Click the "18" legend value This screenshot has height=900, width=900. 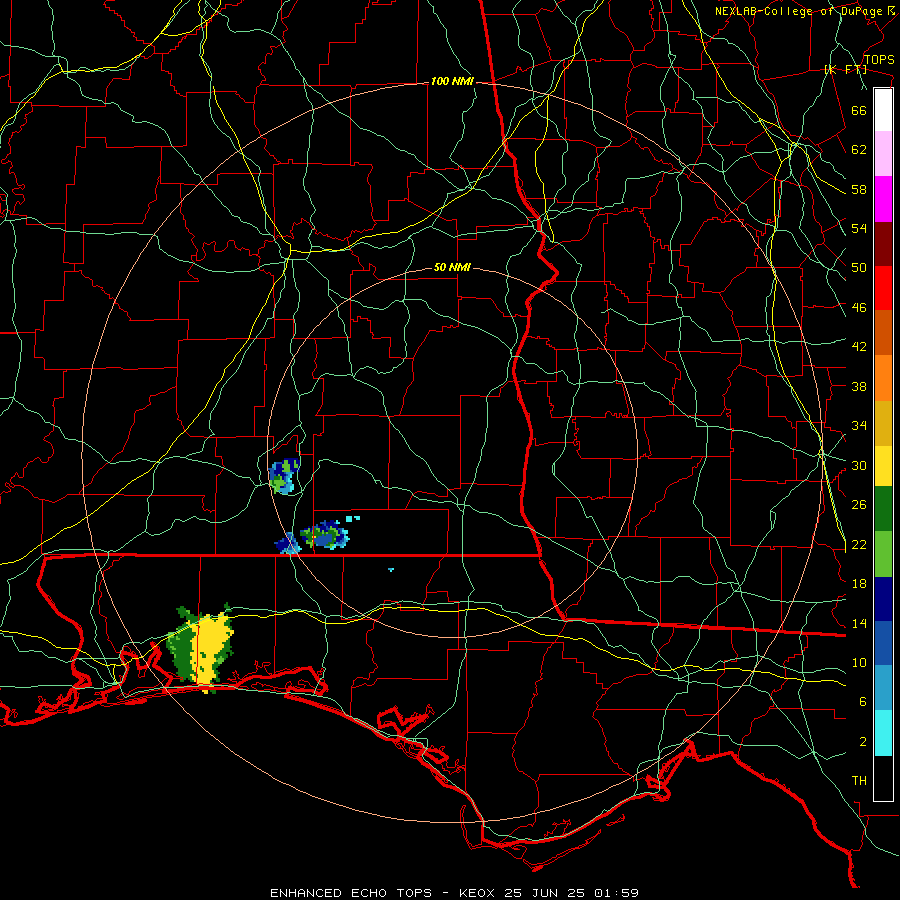[x=859, y=584]
